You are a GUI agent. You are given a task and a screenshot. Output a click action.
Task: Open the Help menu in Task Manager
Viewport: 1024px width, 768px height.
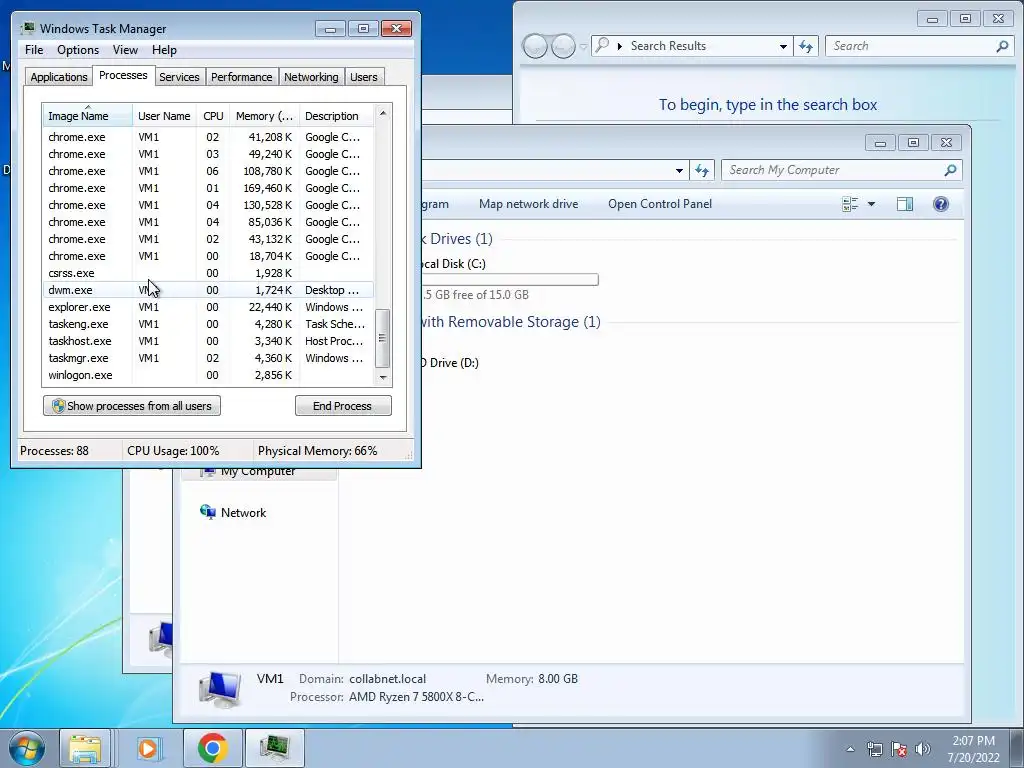164,50
